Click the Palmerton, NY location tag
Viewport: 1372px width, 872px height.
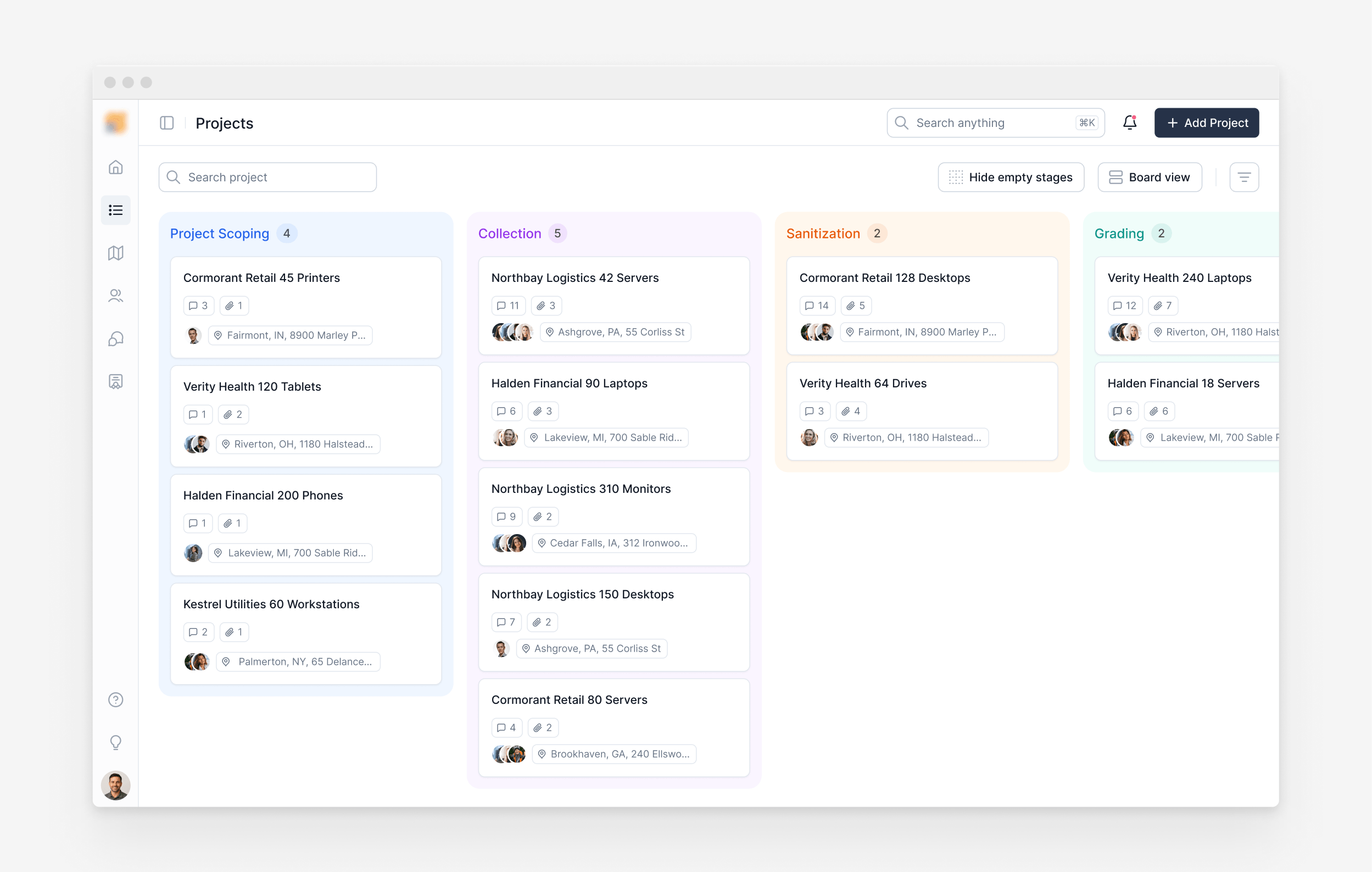pyautogui.click(x=298, y=661)
